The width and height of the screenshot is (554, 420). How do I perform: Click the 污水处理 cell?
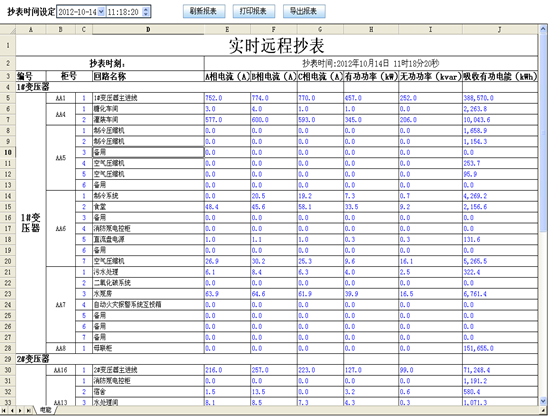pyautogui.click(x=148, y=272)
